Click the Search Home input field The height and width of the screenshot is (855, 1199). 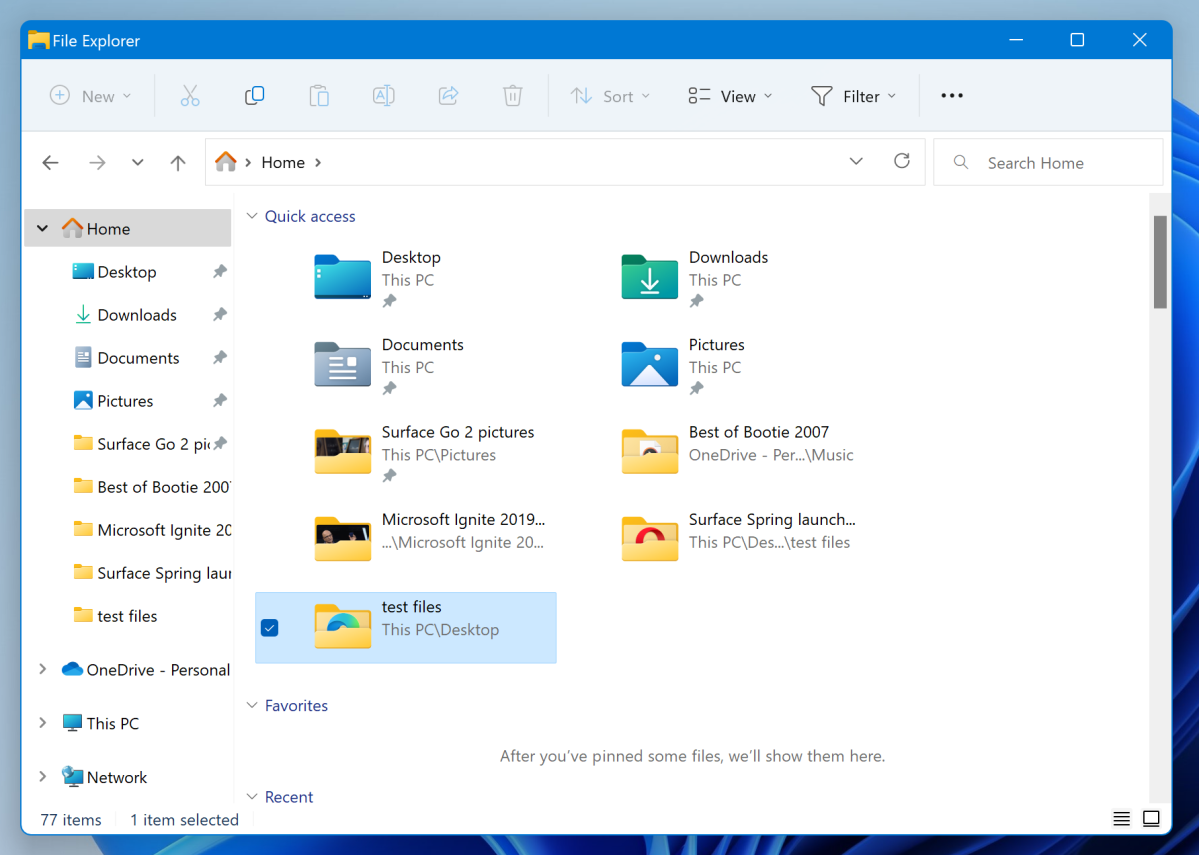coord(1048,162)
